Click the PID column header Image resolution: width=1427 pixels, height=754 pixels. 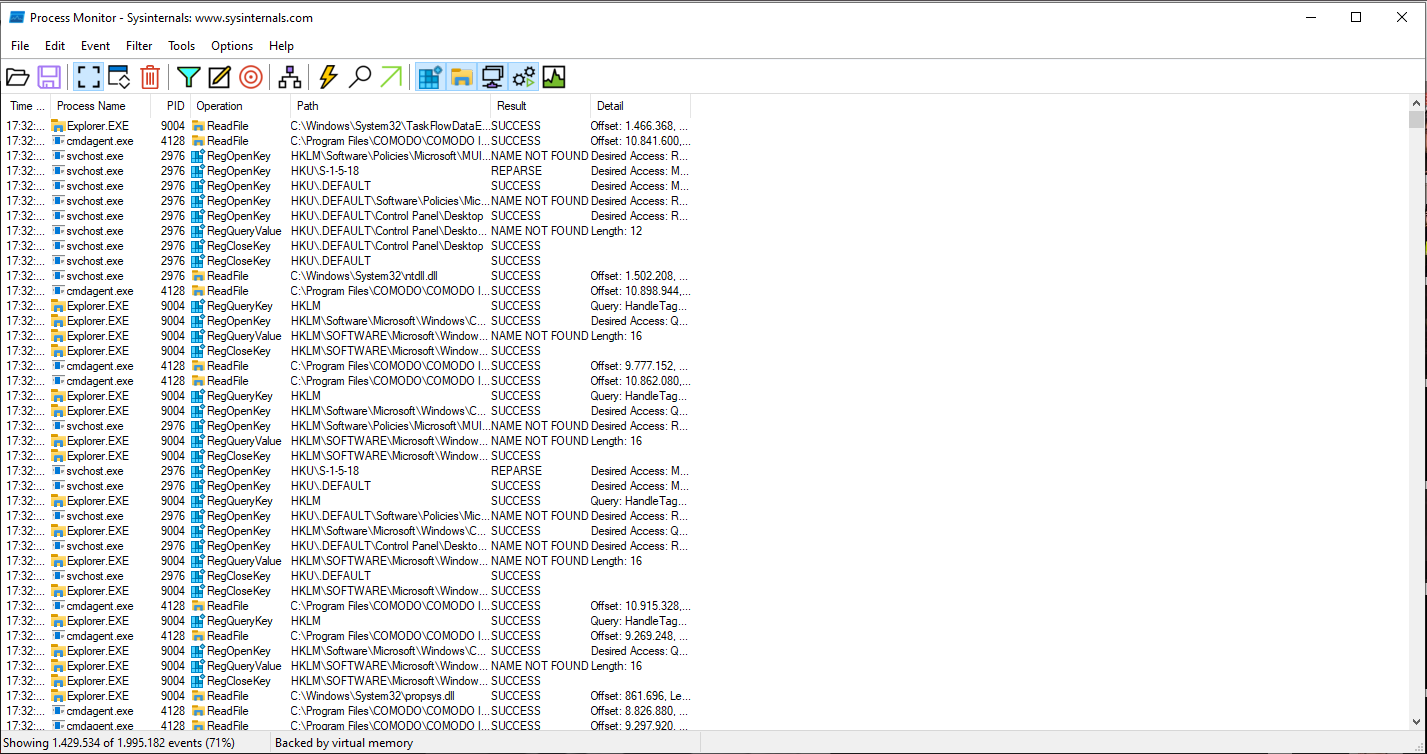point(171,106)
